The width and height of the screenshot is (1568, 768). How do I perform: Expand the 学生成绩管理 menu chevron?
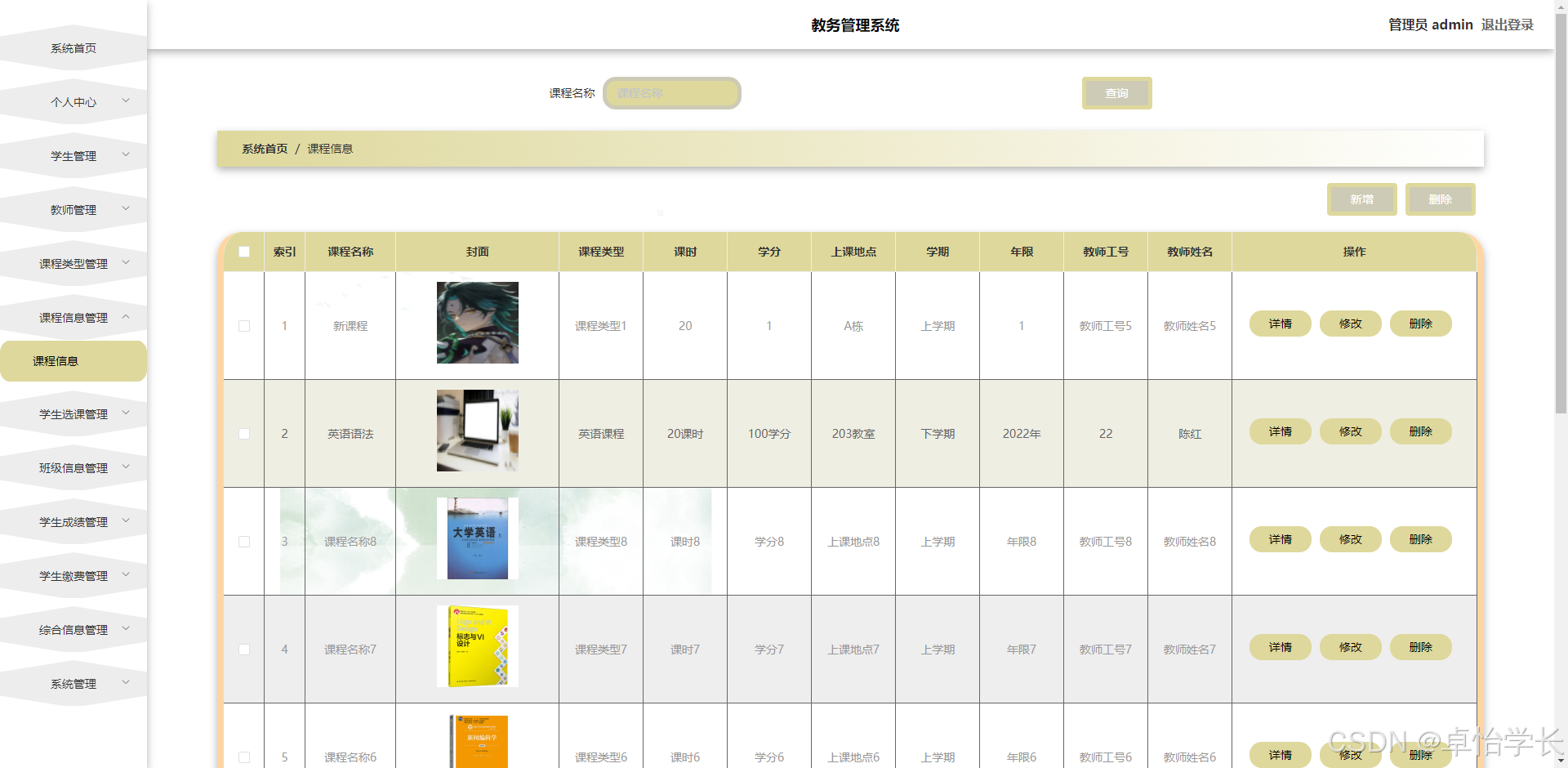tap(126, 521)
